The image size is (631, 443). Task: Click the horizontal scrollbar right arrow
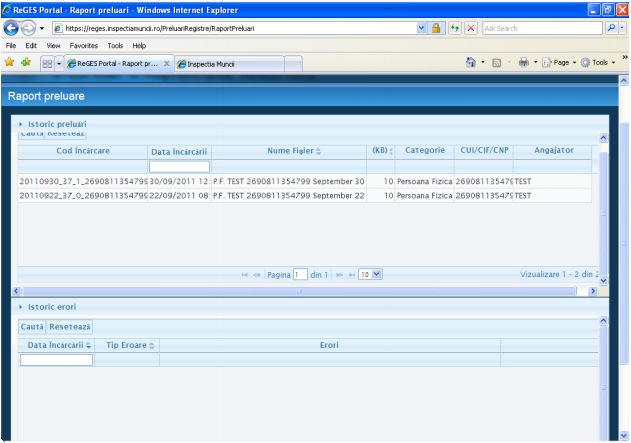coord(593,291)
